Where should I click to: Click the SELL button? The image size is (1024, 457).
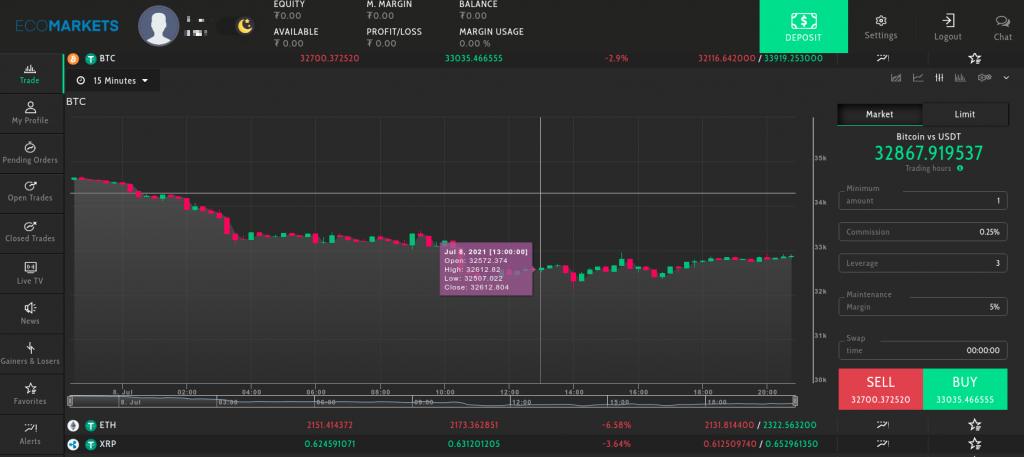pos(880,389)
